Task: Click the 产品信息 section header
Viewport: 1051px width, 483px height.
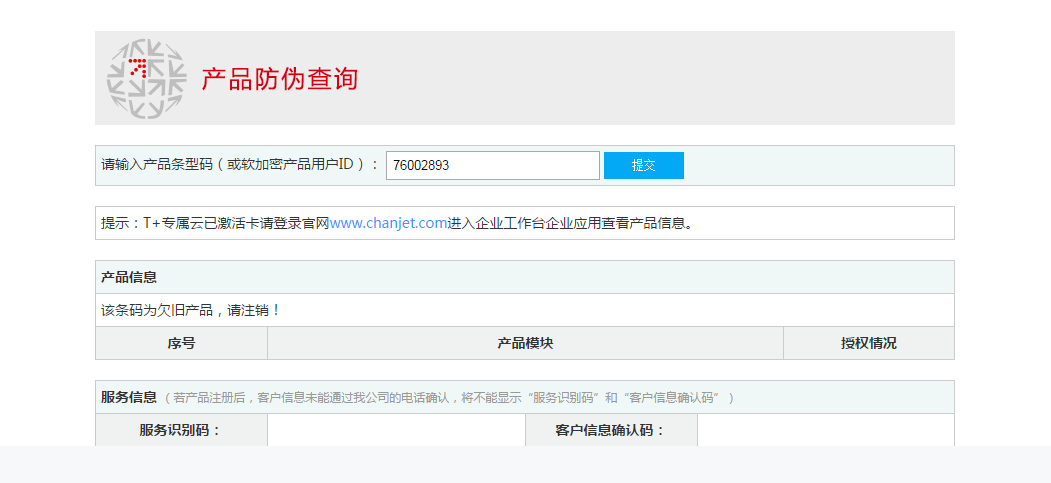Action: pyautogui.click(x=129, y=277)
